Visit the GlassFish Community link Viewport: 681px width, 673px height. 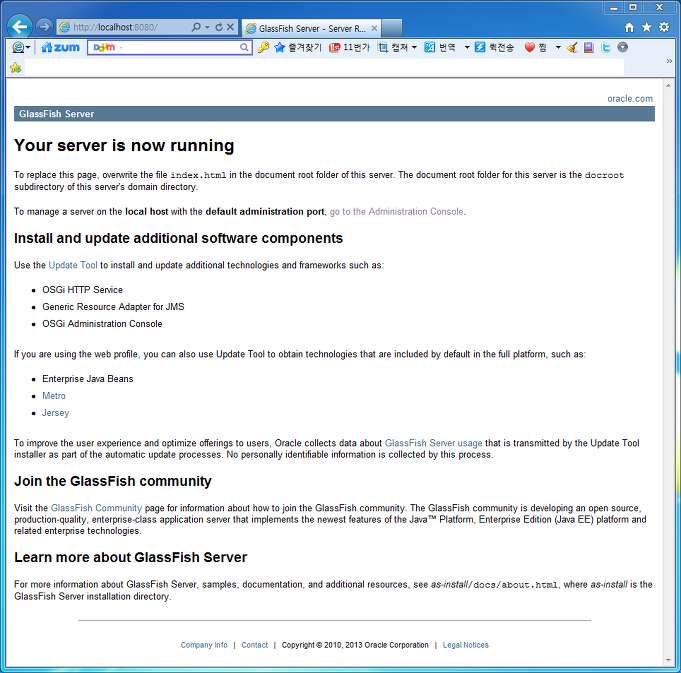(x=96, y=508)
